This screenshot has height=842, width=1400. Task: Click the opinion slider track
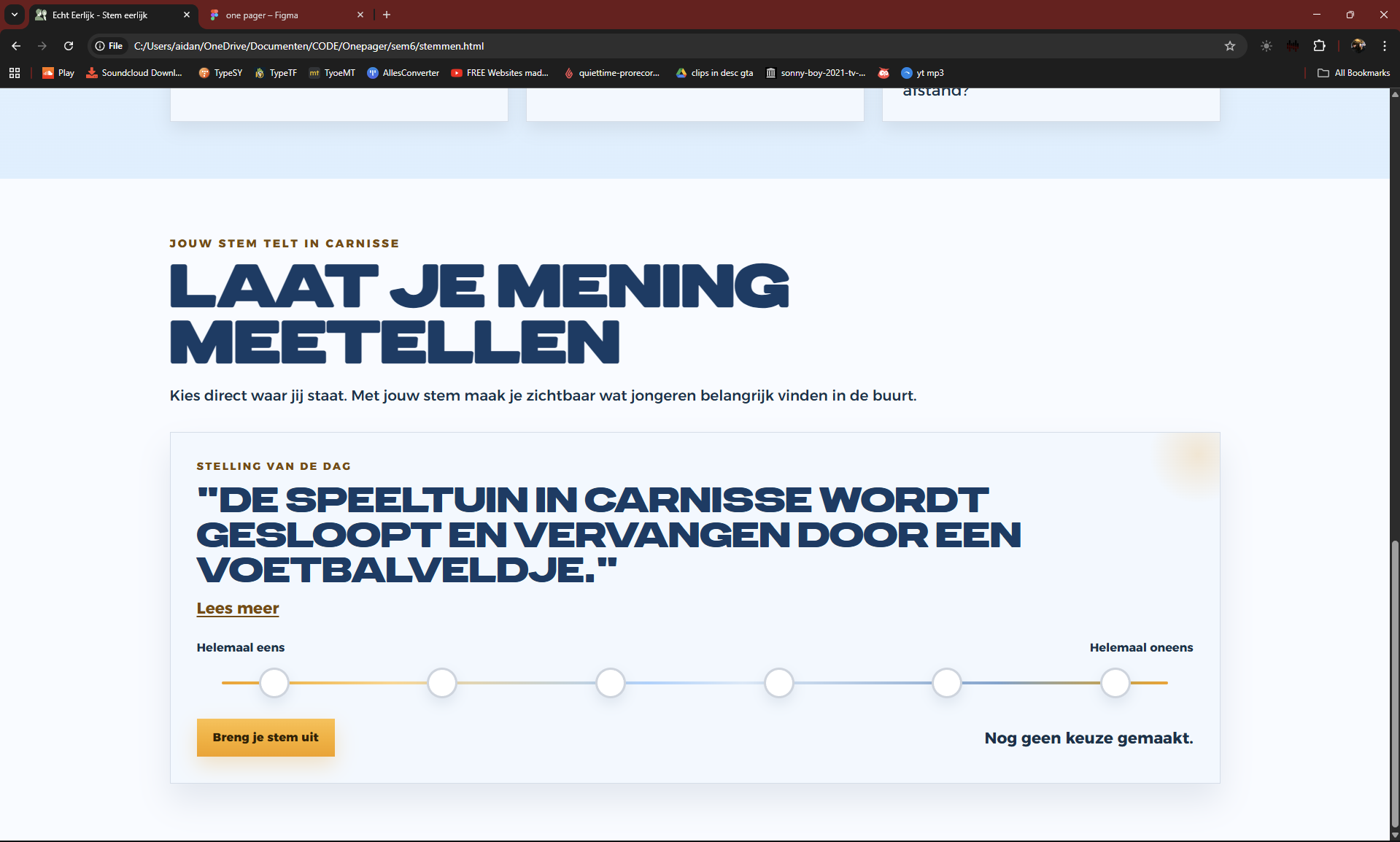click(693, 683)
